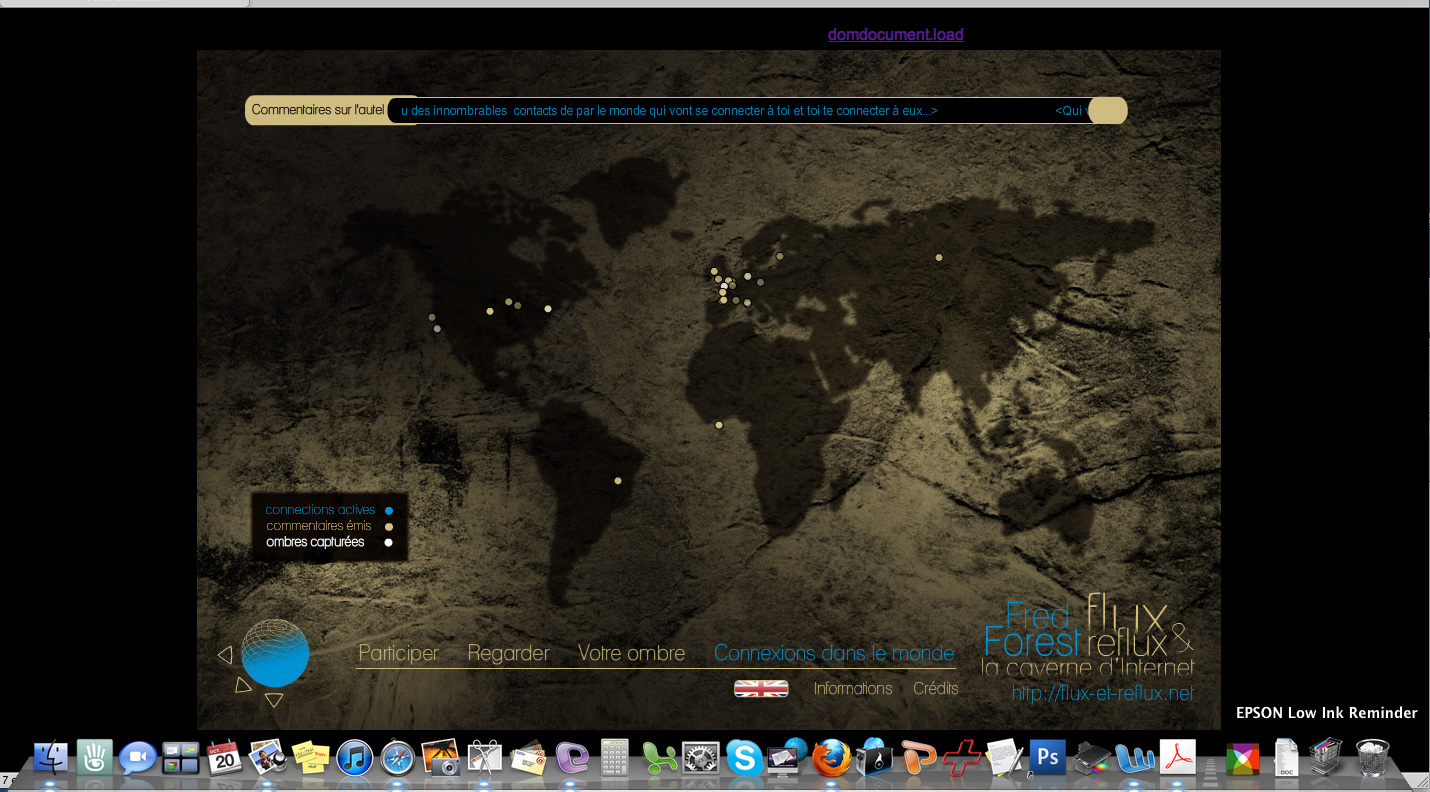Open the Votre ombre section
The image size is (1430, 792).
point(631,653)
